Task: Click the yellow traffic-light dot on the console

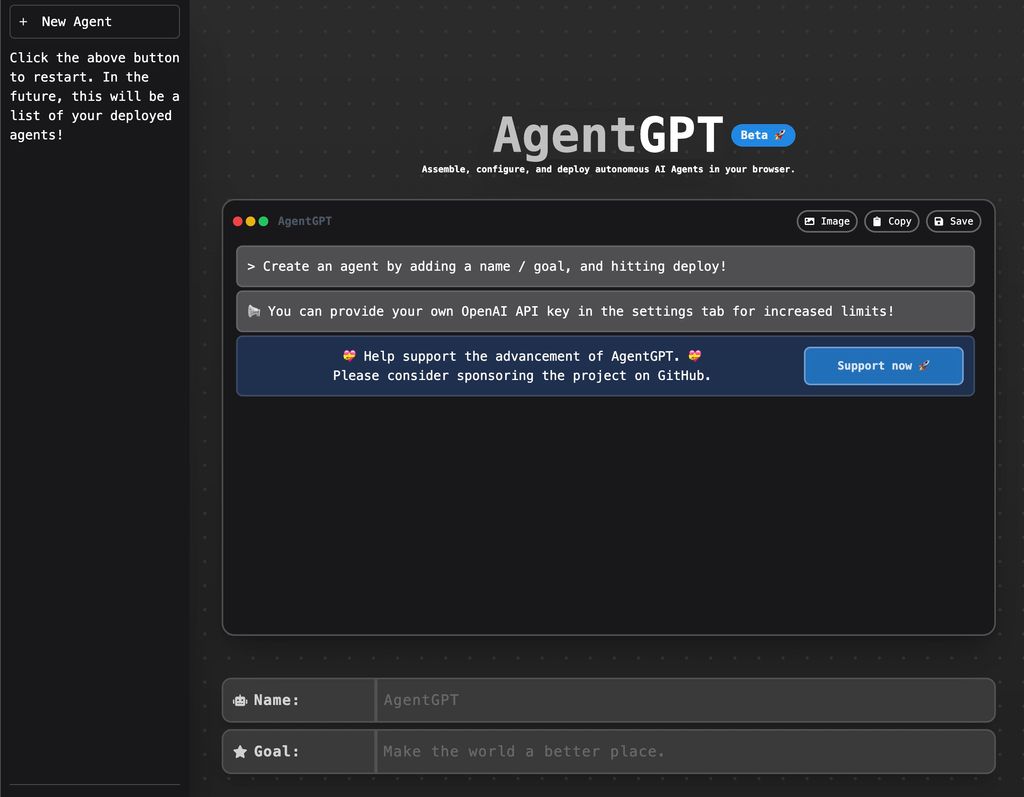Action: click(x=249, y=221)
